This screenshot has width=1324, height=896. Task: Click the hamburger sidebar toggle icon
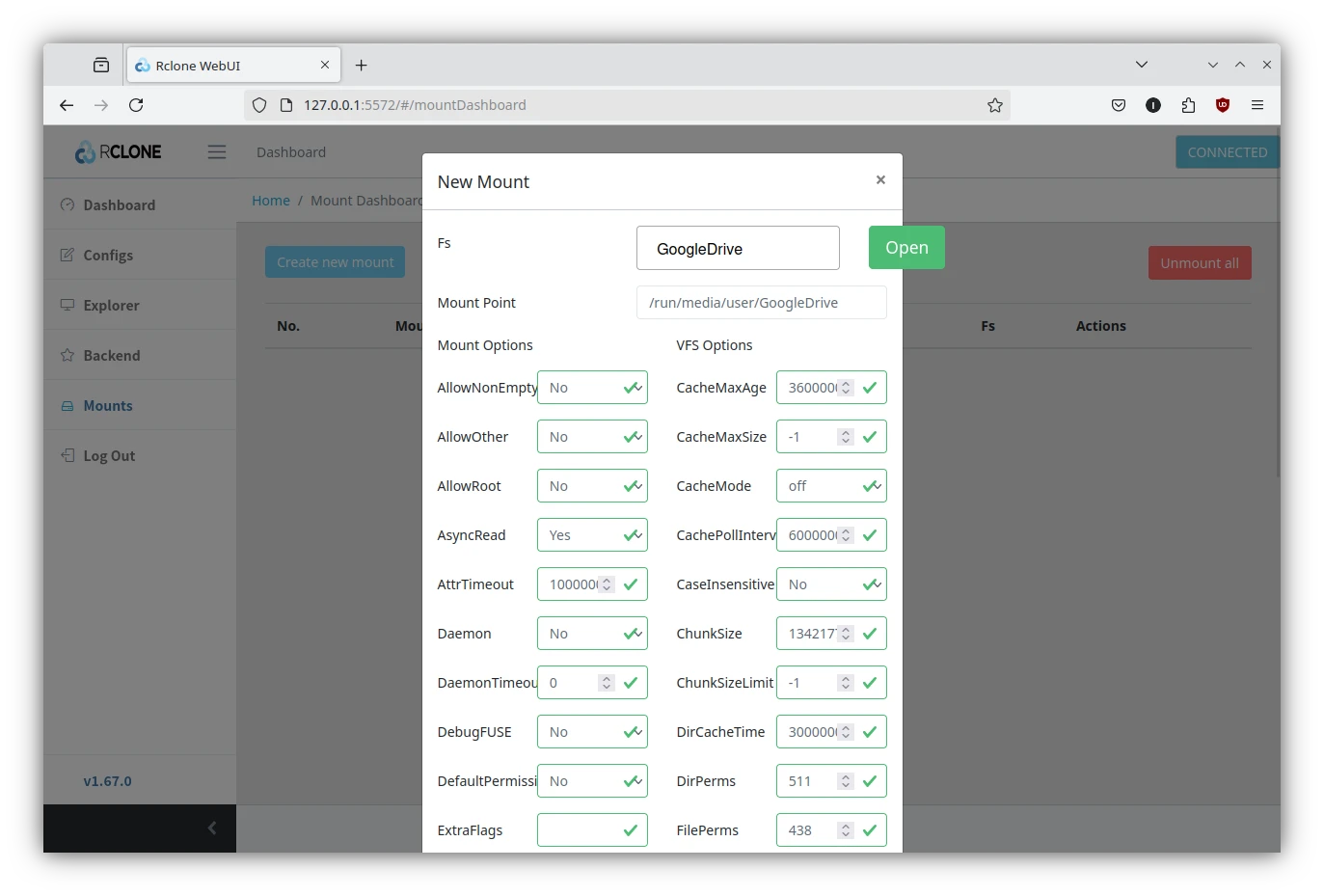tap(217, 152)
